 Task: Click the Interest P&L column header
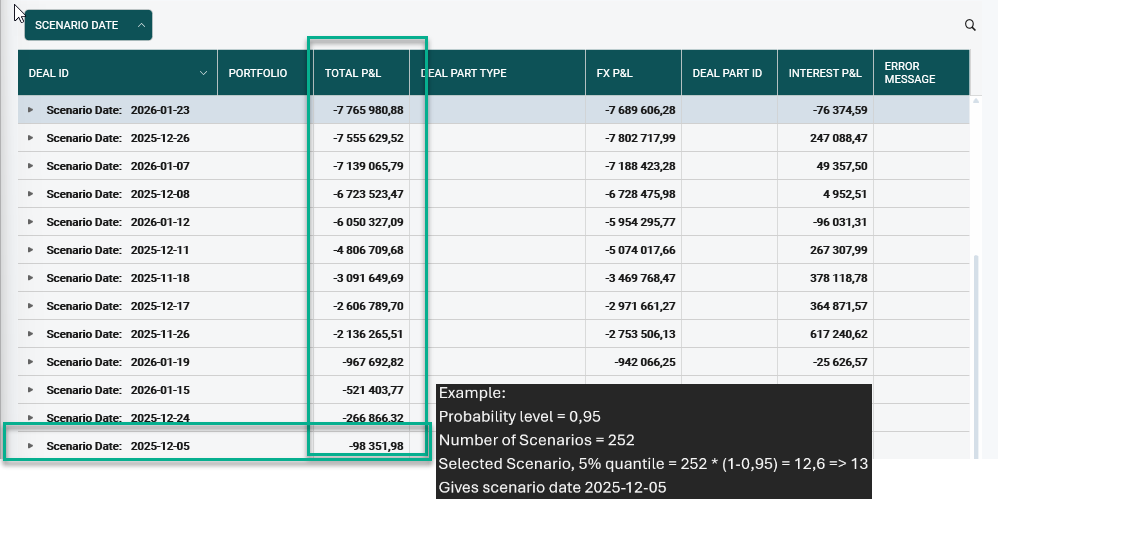point(824,73)
